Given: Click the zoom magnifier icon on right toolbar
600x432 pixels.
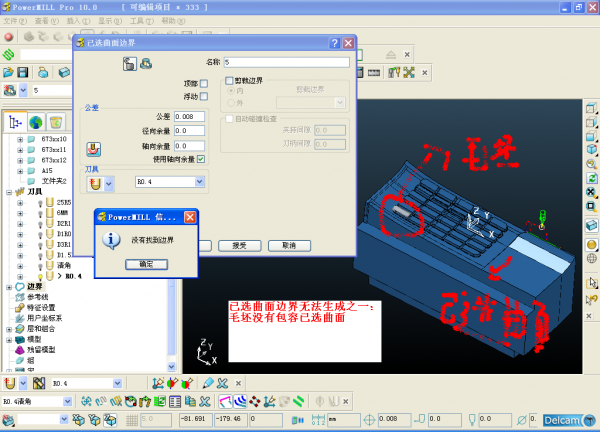Looking at the screenshot, I should pos(592,164).
